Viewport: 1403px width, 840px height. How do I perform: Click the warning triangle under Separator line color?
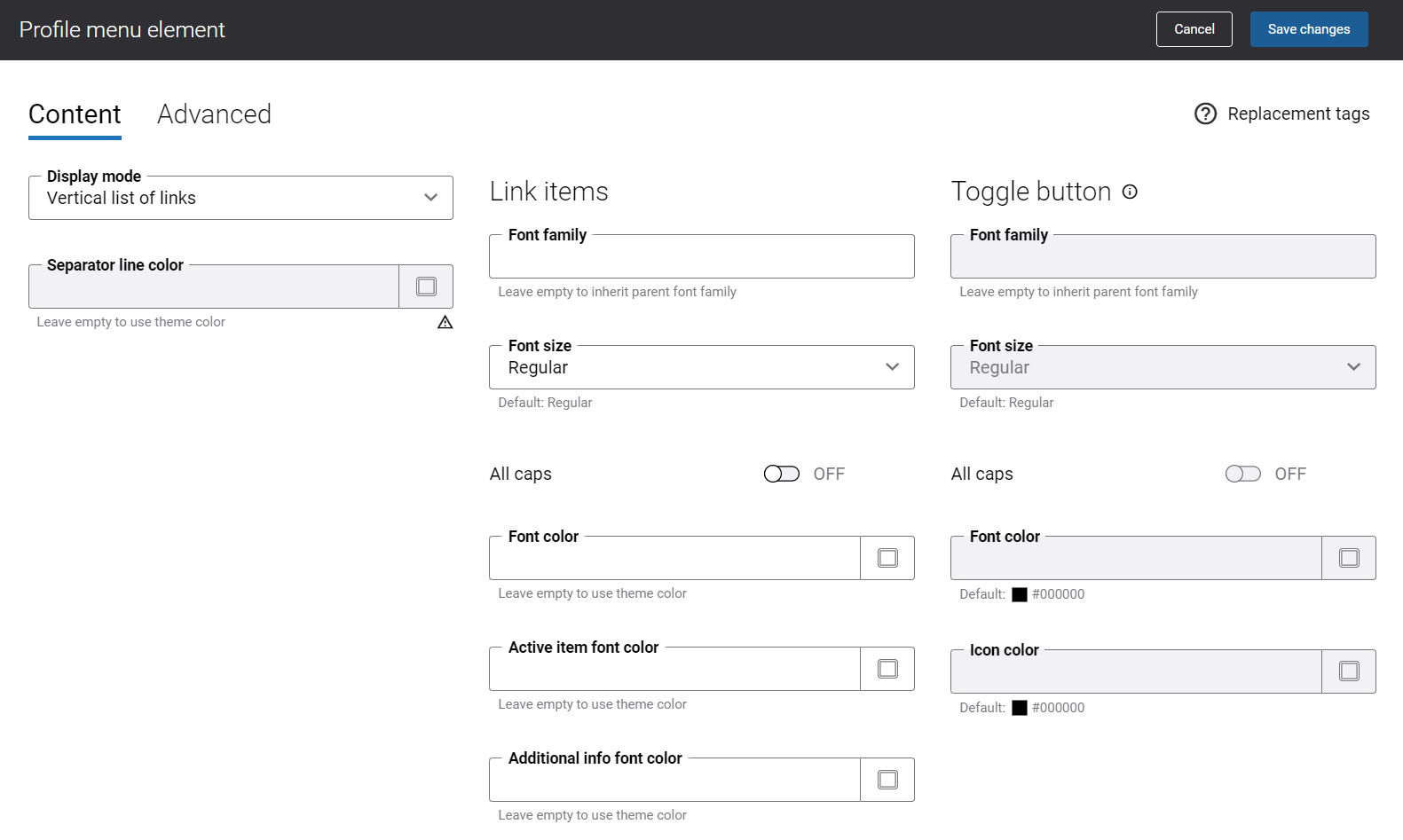click(x=445, y=322)
